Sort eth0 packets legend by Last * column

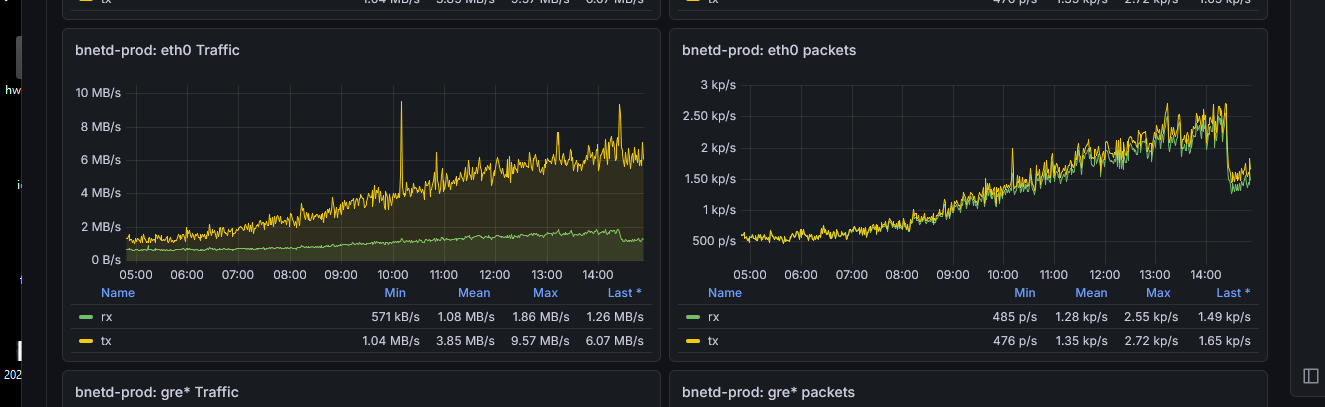[1233, 293]
